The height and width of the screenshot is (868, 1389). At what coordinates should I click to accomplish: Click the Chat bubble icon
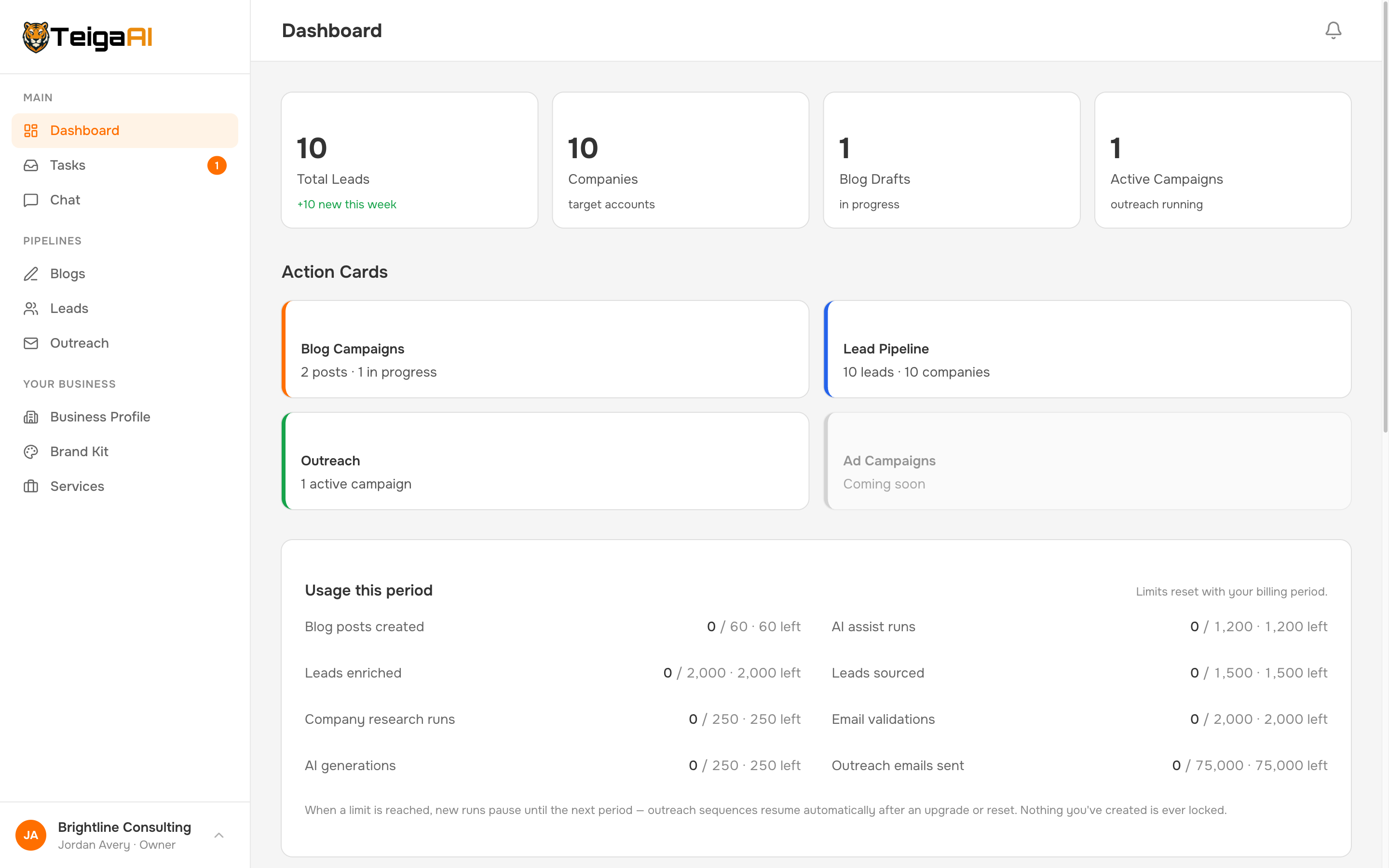coord(31,200)
